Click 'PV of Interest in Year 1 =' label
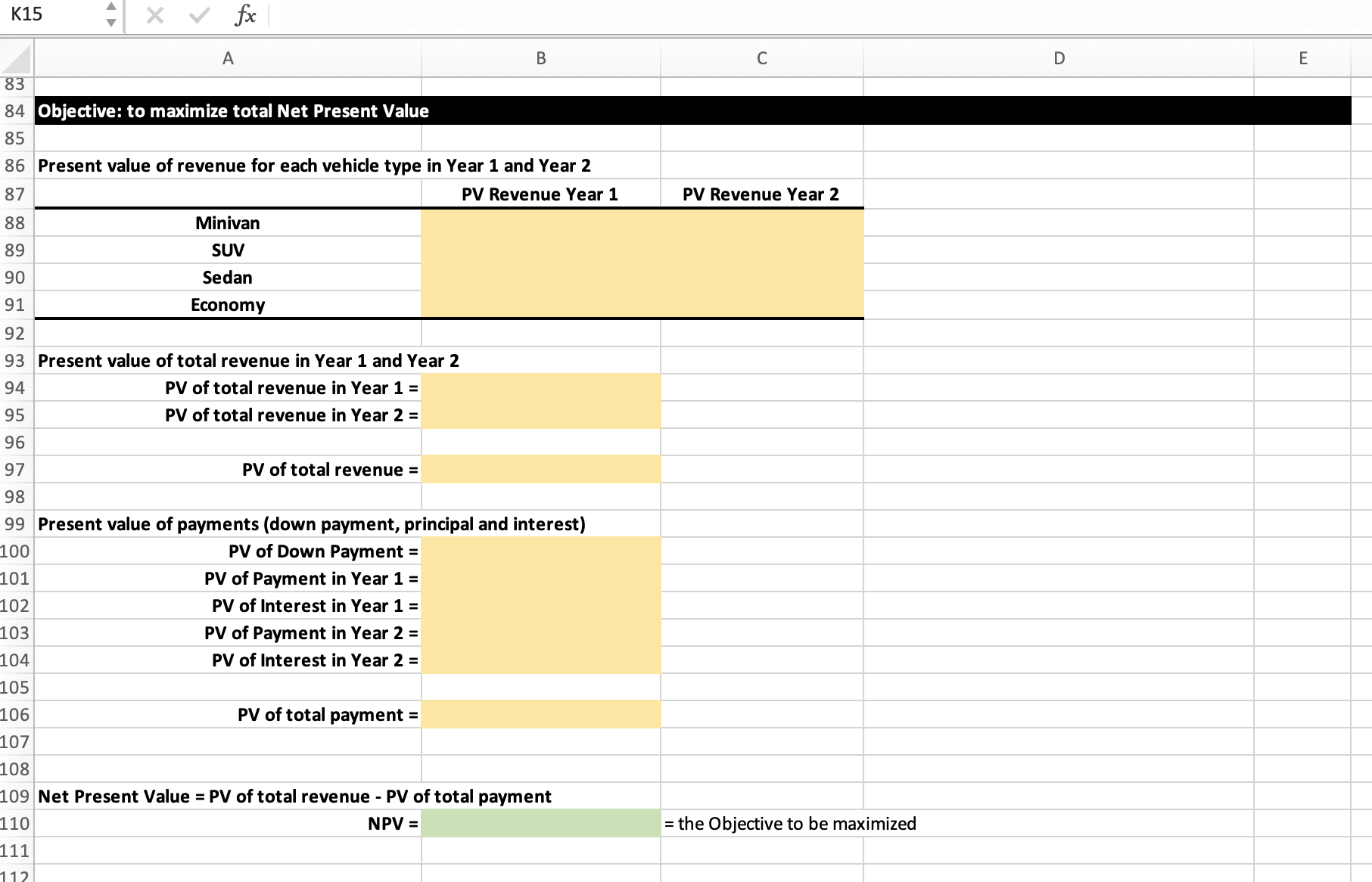This screenshot has height=882, width=1372. (315, 606)
